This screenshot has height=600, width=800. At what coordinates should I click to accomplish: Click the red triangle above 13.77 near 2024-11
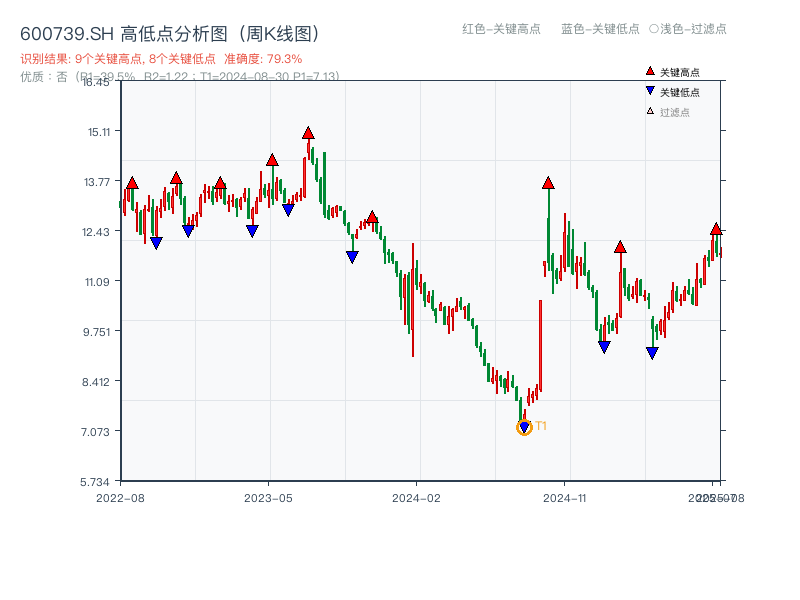[x=548, y=182]
